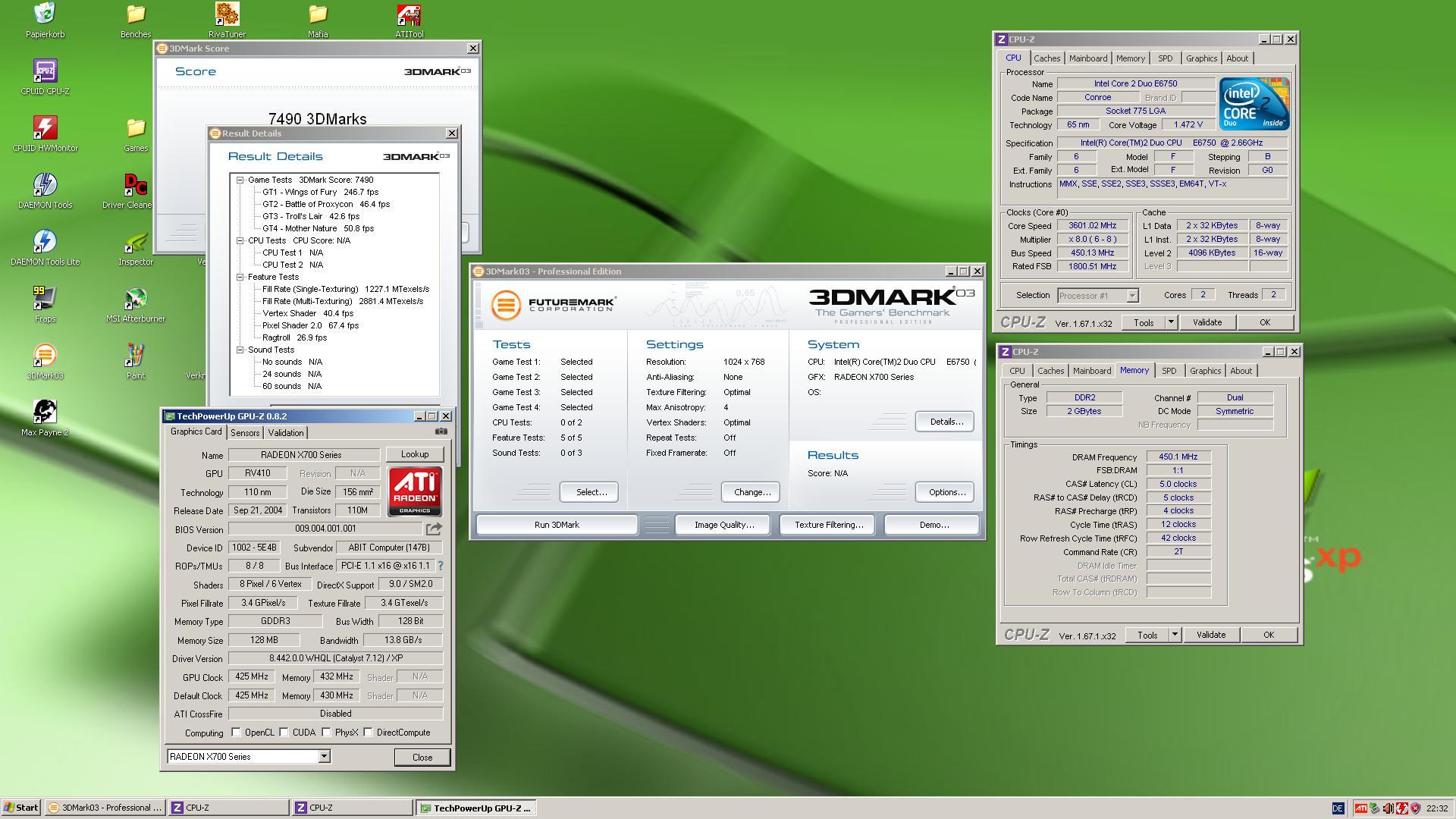
Task: Open the MSI Afterburner desktop icon
Action: pos(136,299)
